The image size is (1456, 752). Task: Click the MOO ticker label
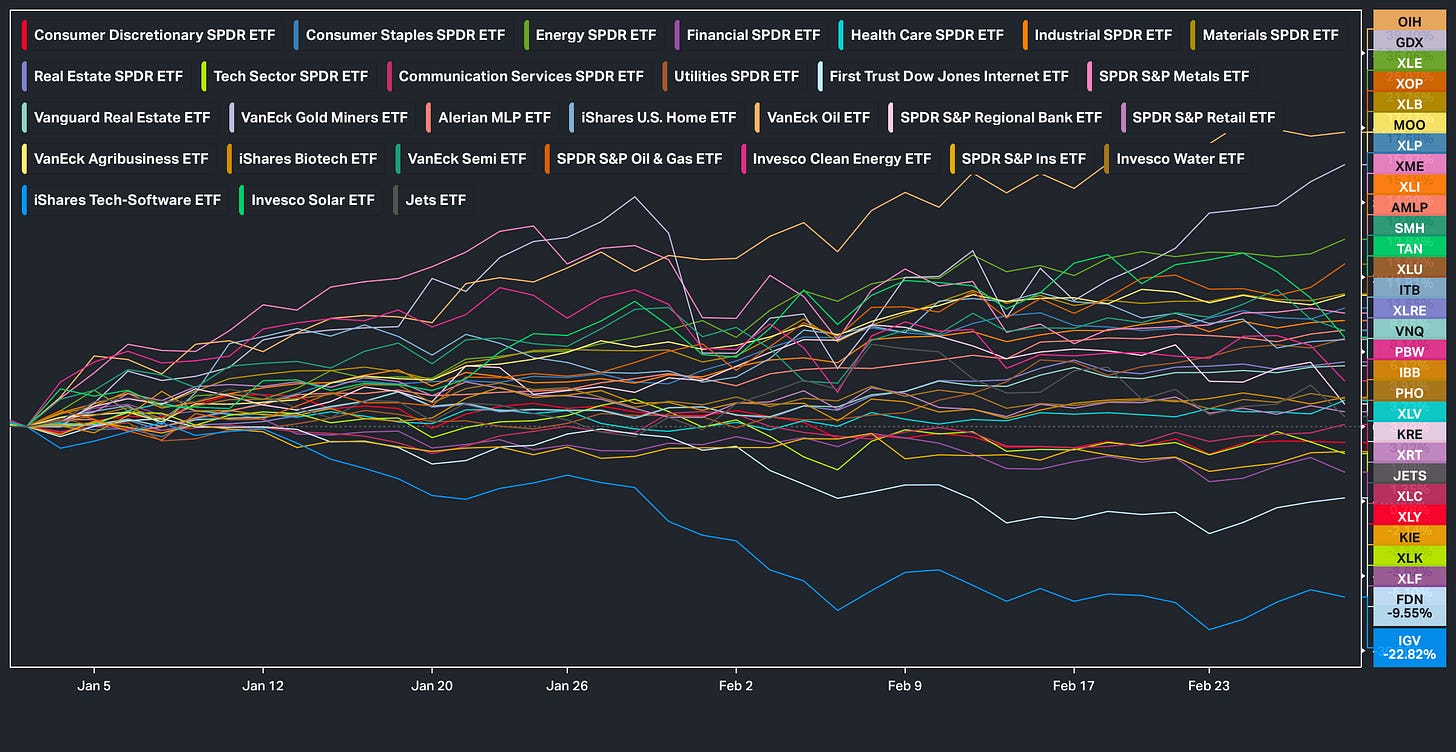pyautogui.click(x=1409, y=124)
